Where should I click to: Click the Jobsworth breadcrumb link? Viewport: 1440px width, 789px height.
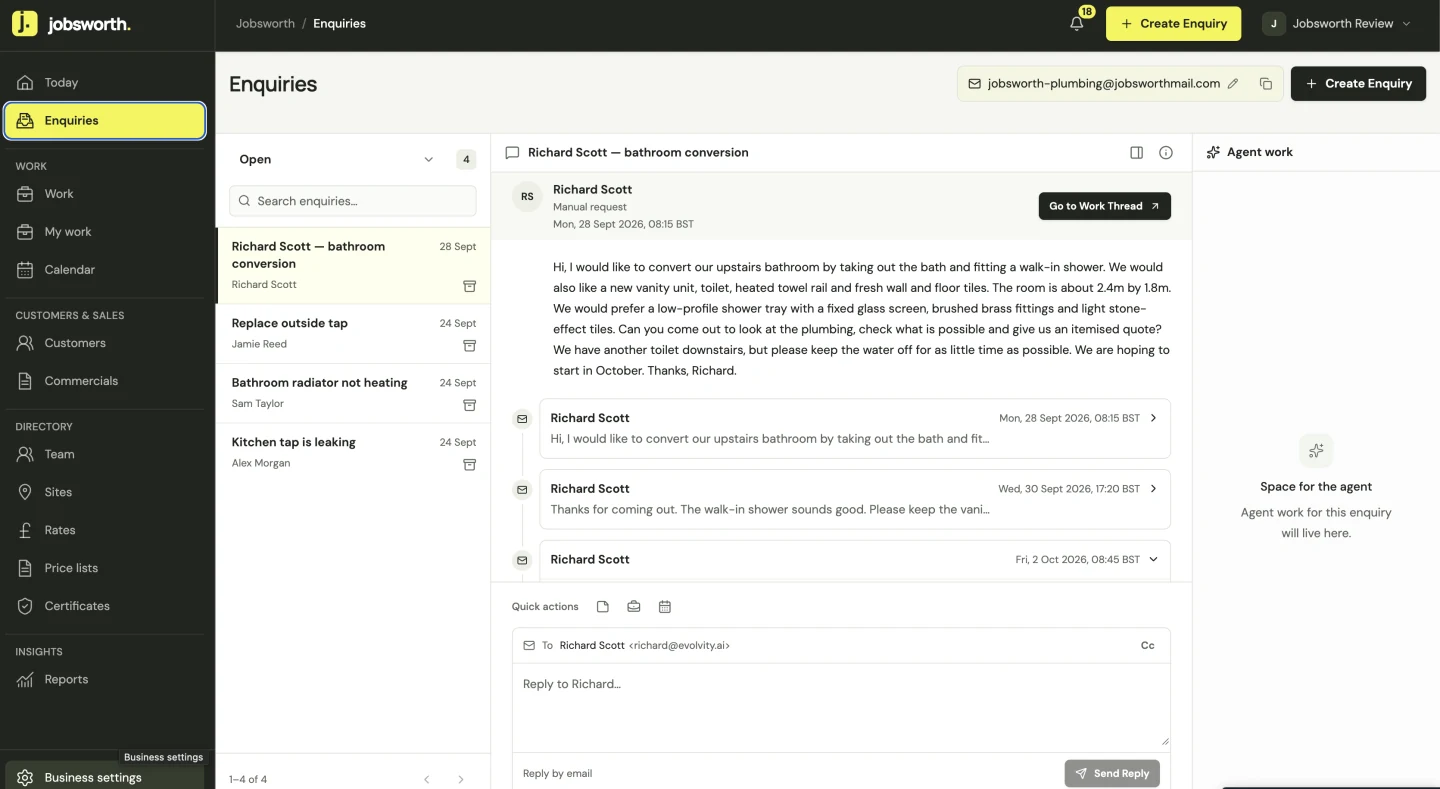(x=265, y=24)
